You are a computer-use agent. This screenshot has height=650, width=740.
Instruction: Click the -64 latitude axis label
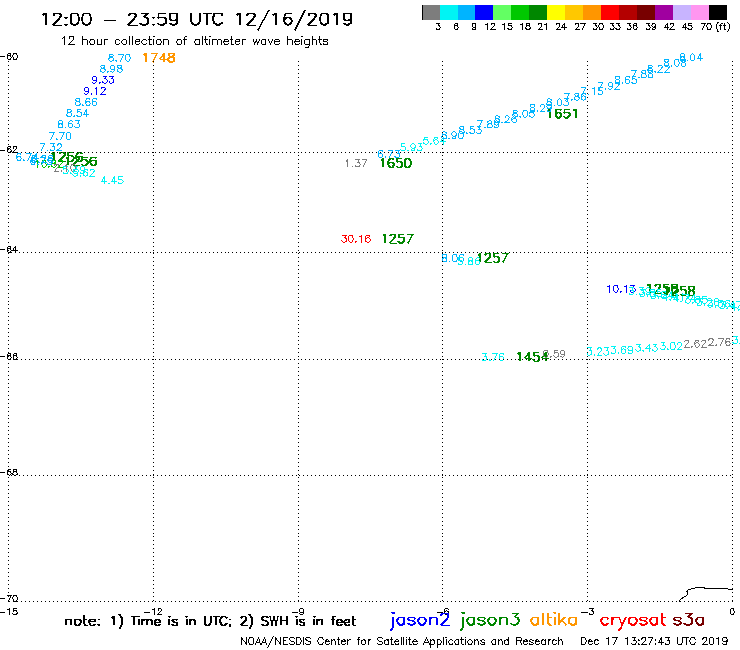(x=9, y=249)
